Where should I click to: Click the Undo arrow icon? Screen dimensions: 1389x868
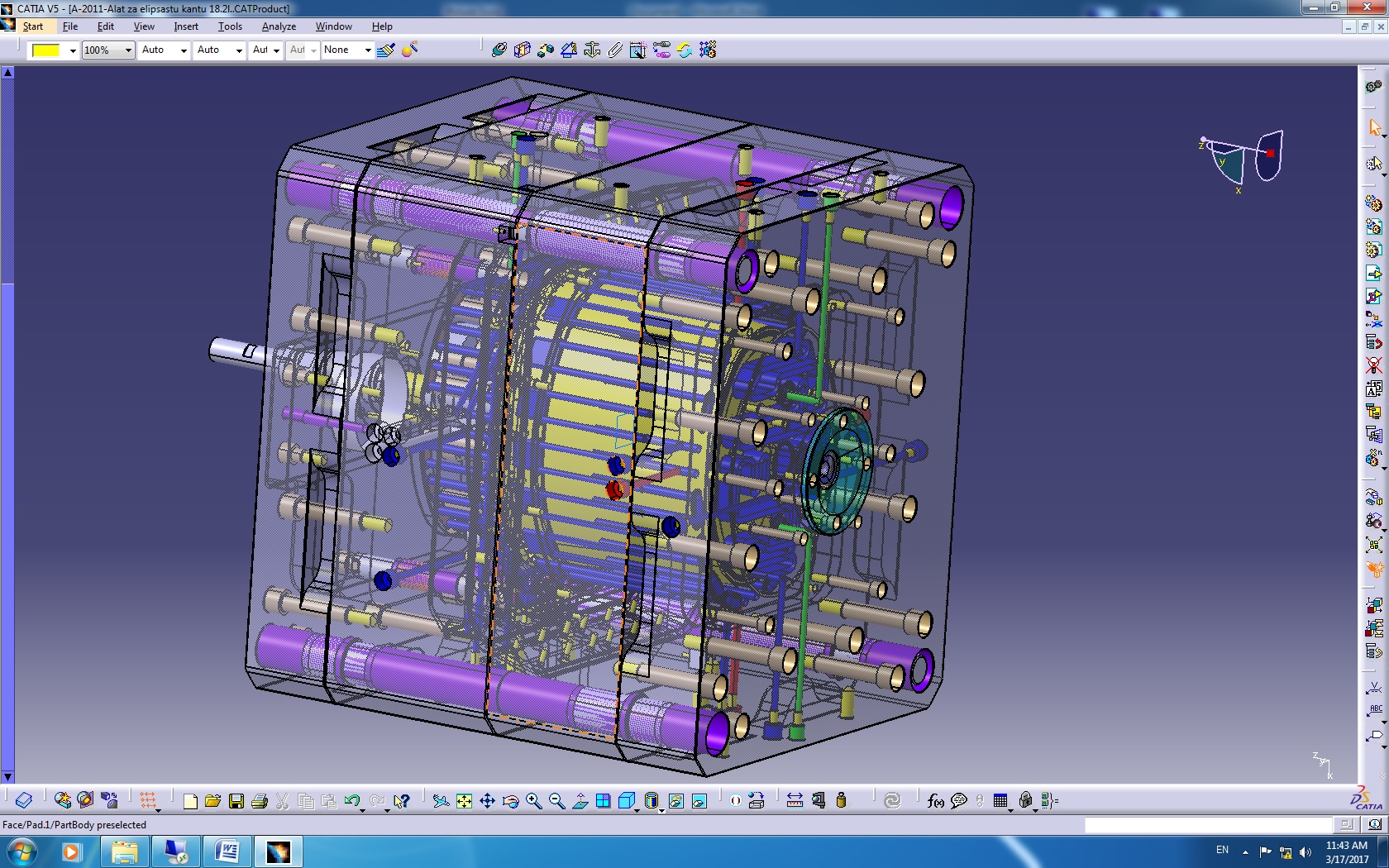(352, 800)
